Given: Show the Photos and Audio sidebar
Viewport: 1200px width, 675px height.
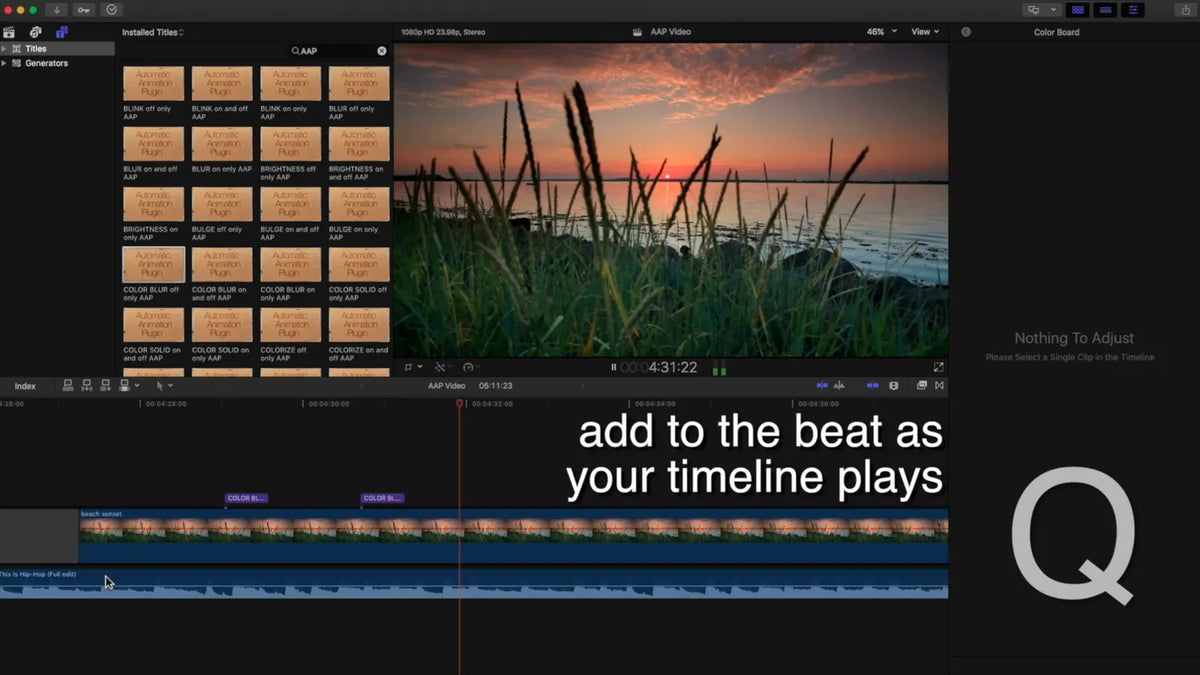Looking at the screenshot, I should click(36, 32).
